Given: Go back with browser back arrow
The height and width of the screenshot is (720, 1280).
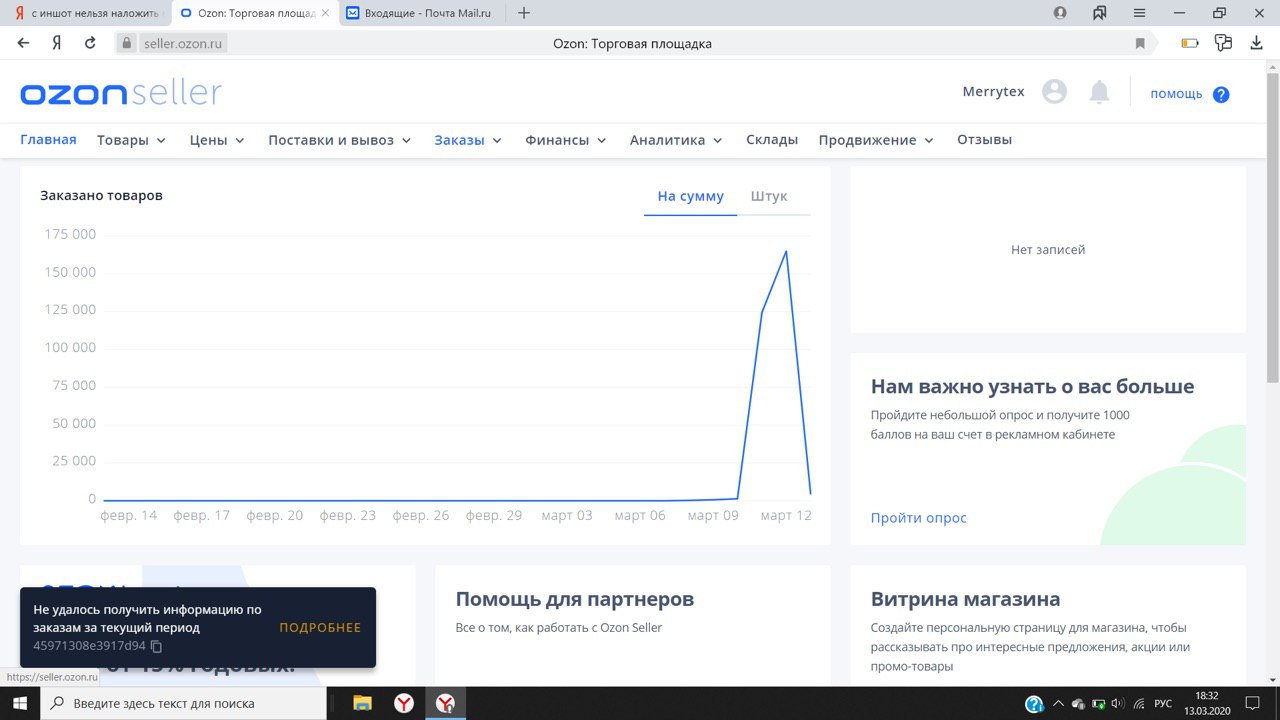Looking at the screenshot, I should click(x=24, y=43).
